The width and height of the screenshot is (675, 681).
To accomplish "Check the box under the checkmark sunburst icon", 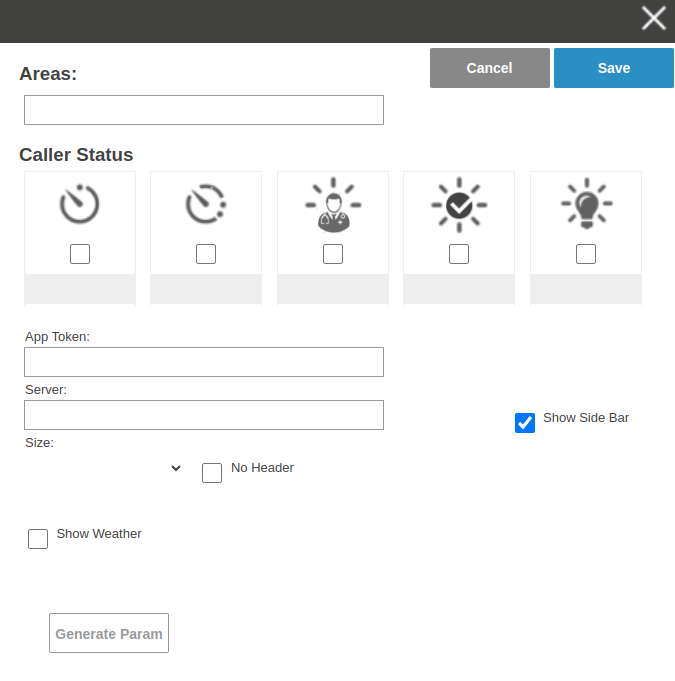I will (x=459, y=254).
